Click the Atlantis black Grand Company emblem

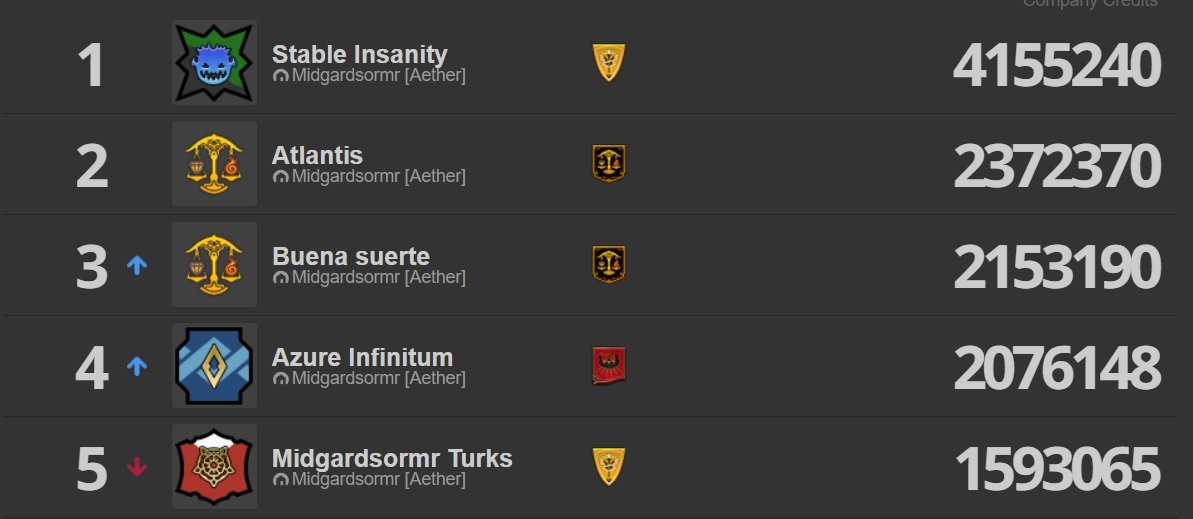[x=609, y=164]
